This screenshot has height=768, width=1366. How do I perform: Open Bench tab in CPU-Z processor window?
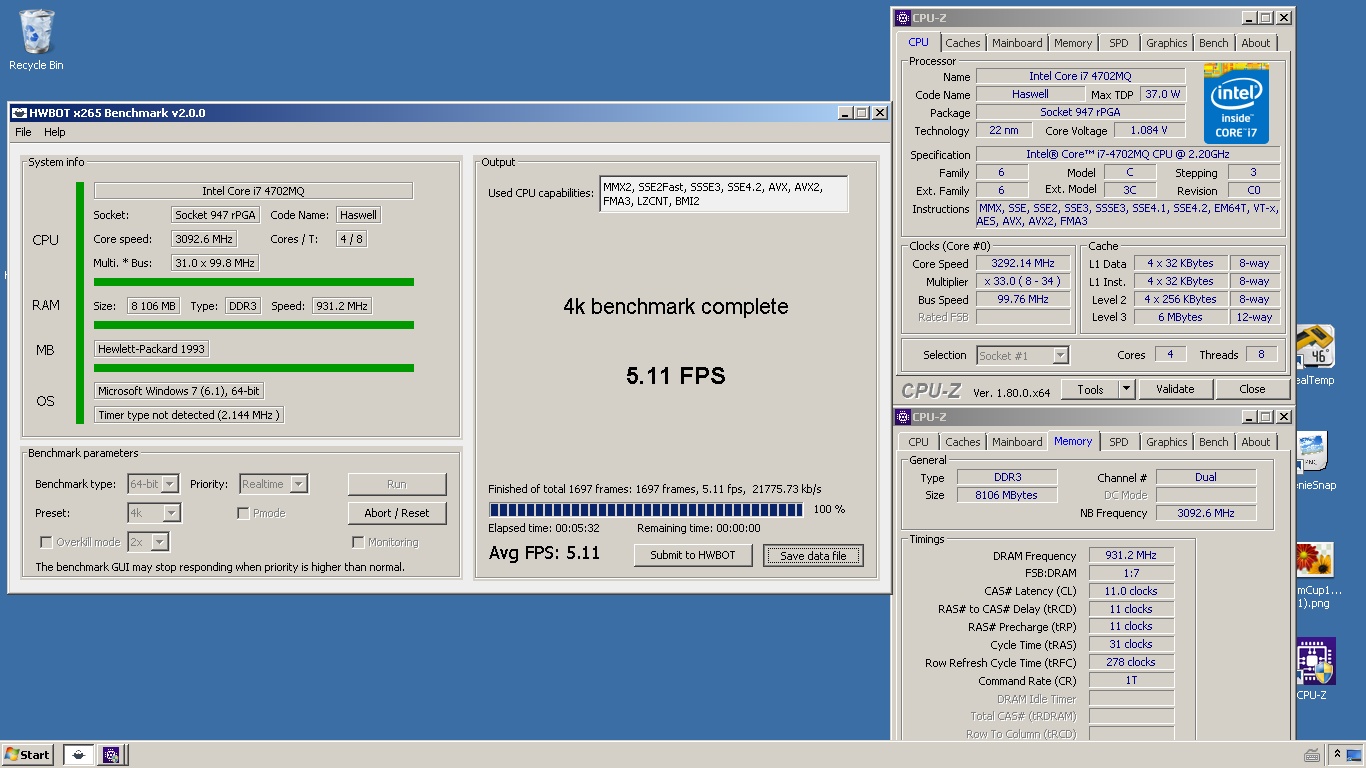(1214, 43)
